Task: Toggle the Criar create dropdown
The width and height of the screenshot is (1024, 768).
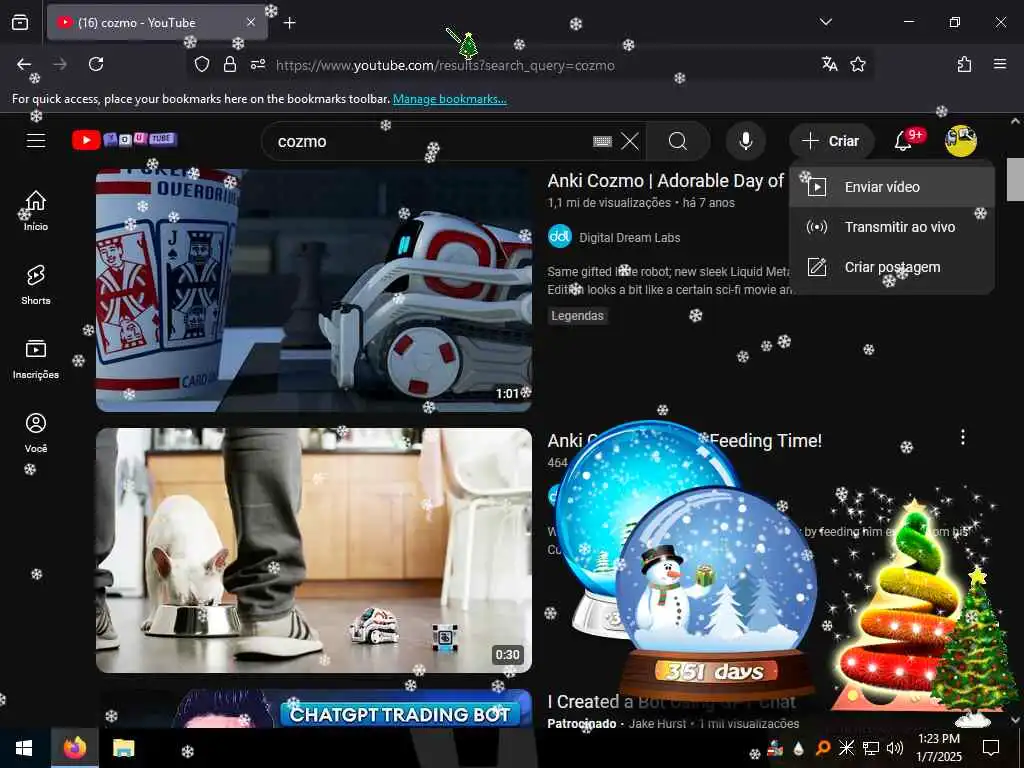Action: point(831,141)
